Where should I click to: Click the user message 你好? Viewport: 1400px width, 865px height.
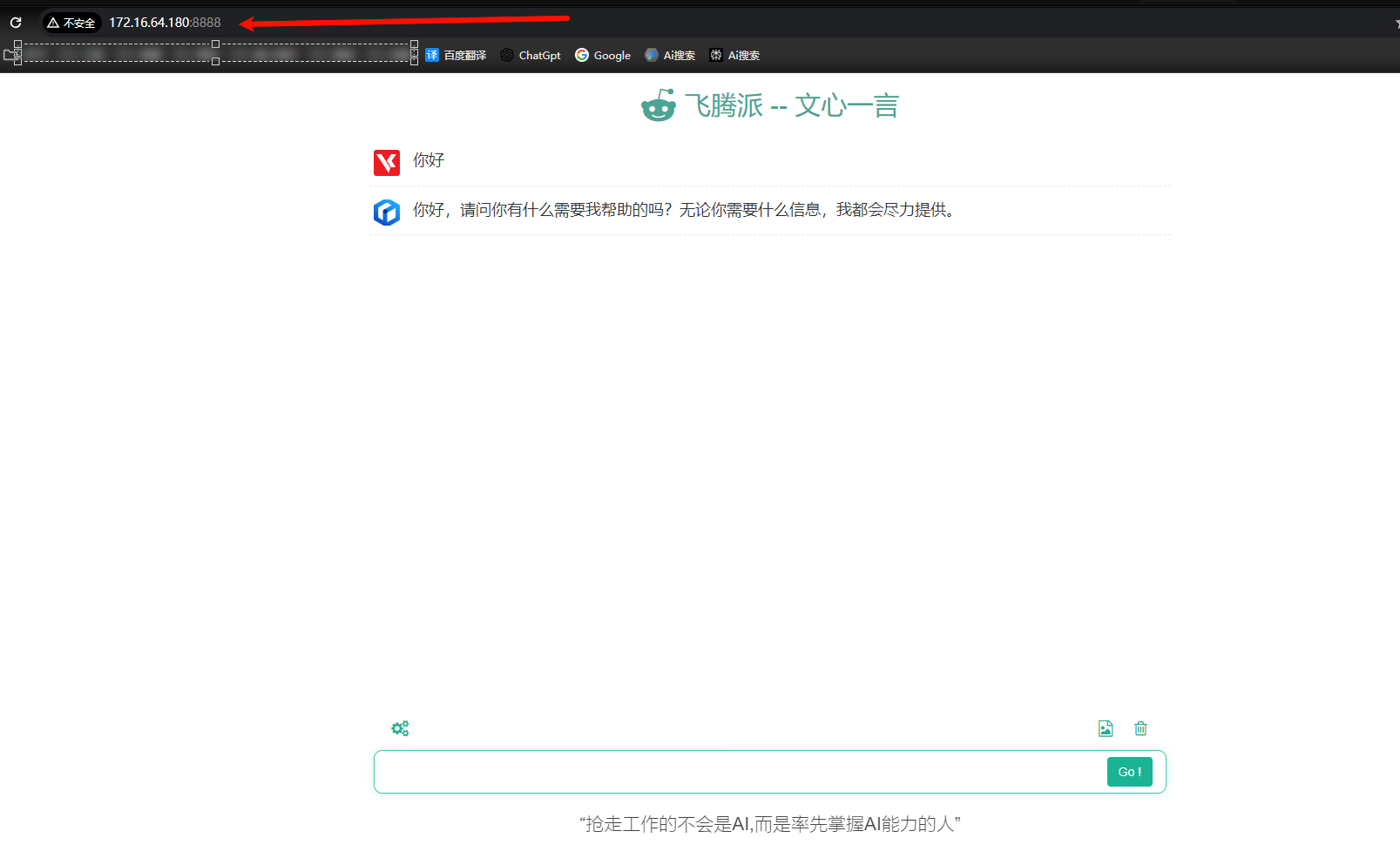click(429, 160)
